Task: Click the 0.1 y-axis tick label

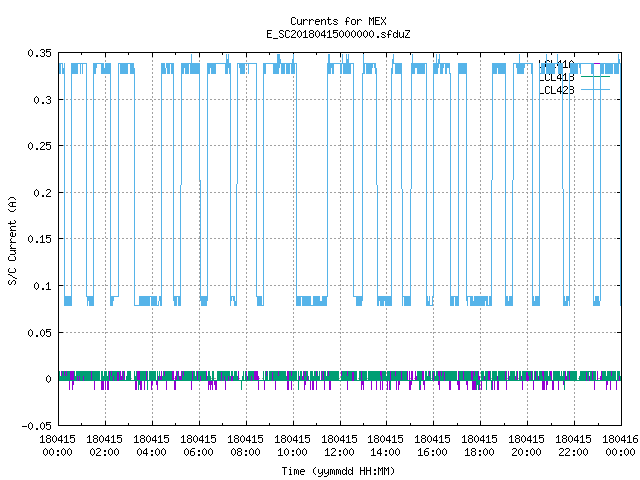Action: [42, 286]
